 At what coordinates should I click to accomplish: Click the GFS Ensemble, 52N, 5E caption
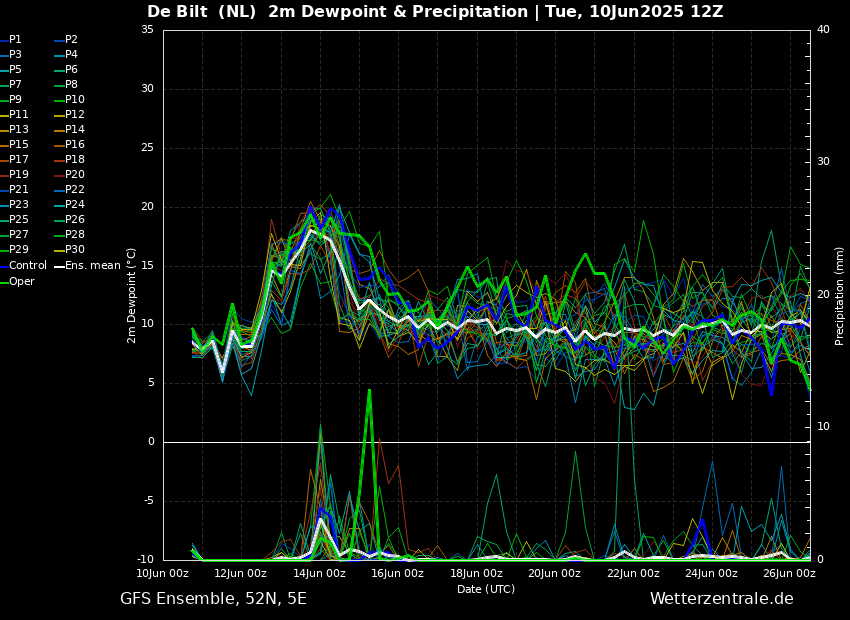(213, 599)
